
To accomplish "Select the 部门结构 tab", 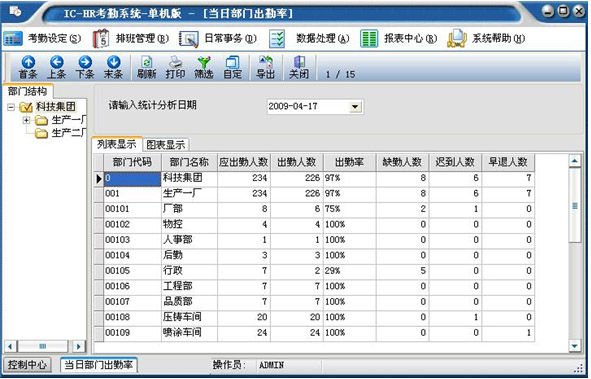I will 28,91.
